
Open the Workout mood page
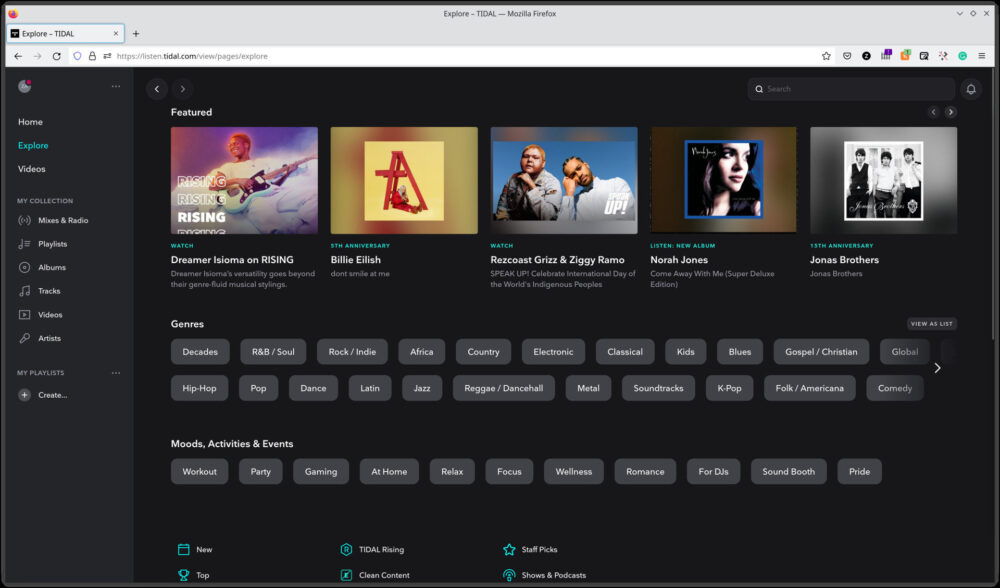pos(199,471)
